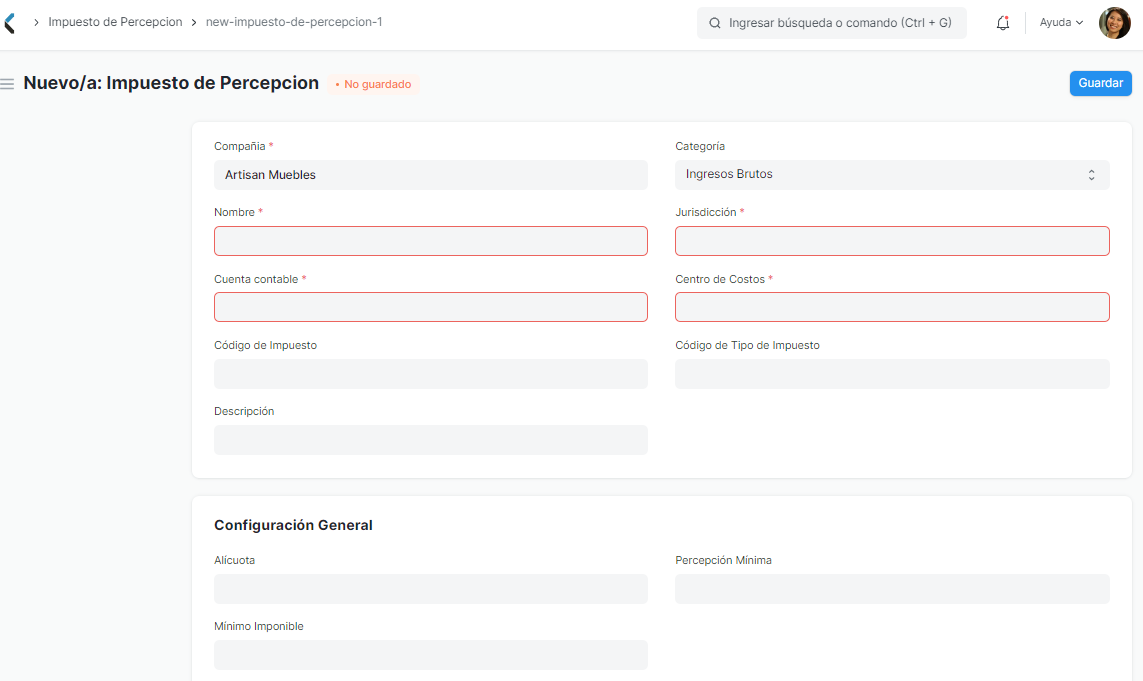The image size is (1143, 681).
Task: Open notifications bell icon
Action: [x=1003, y=23]
